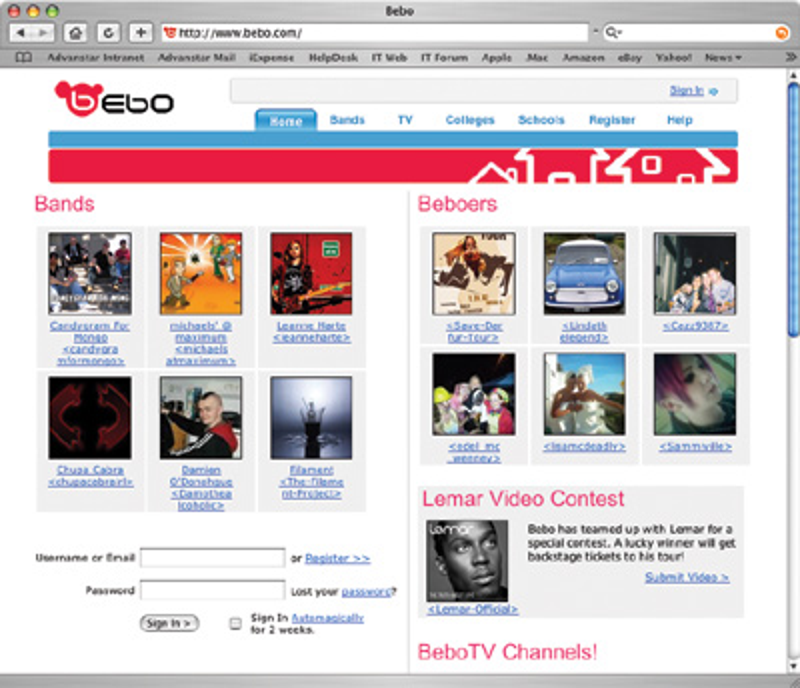
Task: Switch to the Colleges tab
Action: [470, 120]
